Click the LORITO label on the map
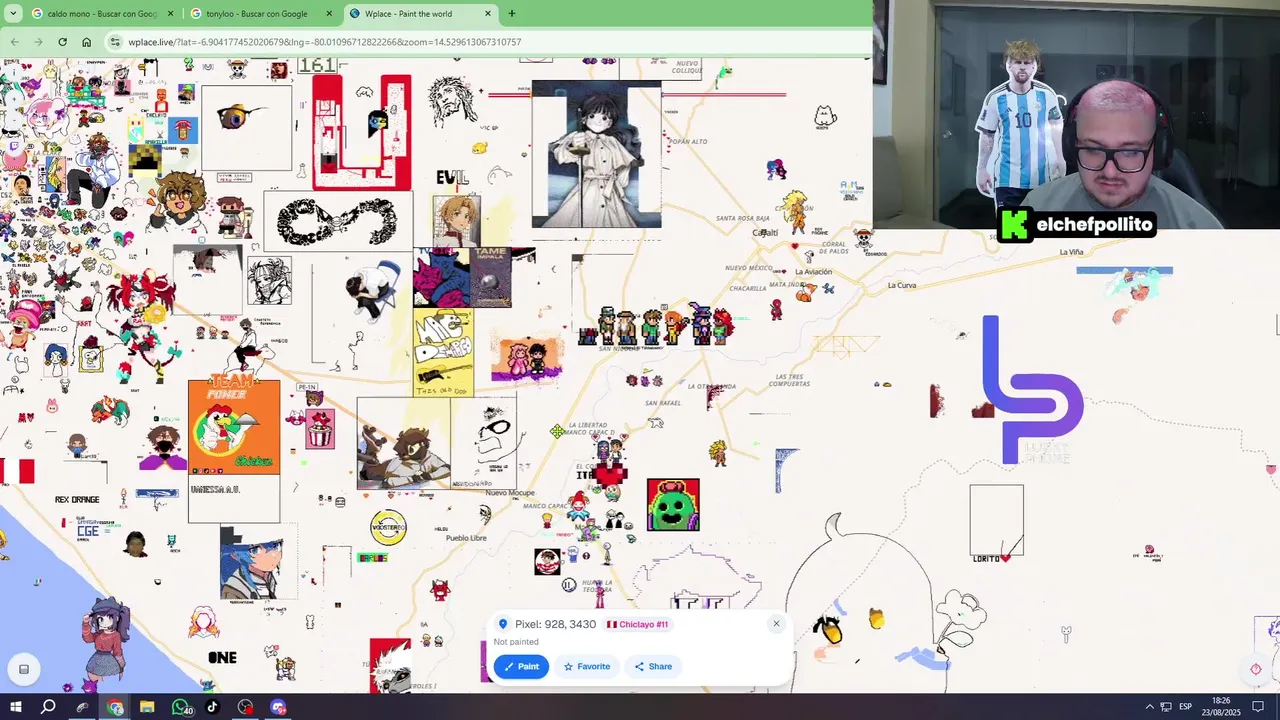Viewport: 1280px width, 720px height. coord(986,559)
